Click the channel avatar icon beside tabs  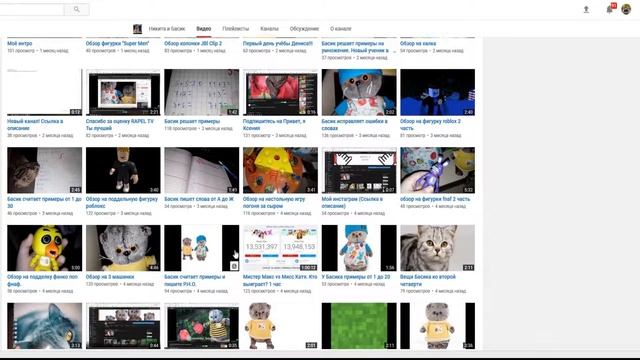[x=138, y=29]
